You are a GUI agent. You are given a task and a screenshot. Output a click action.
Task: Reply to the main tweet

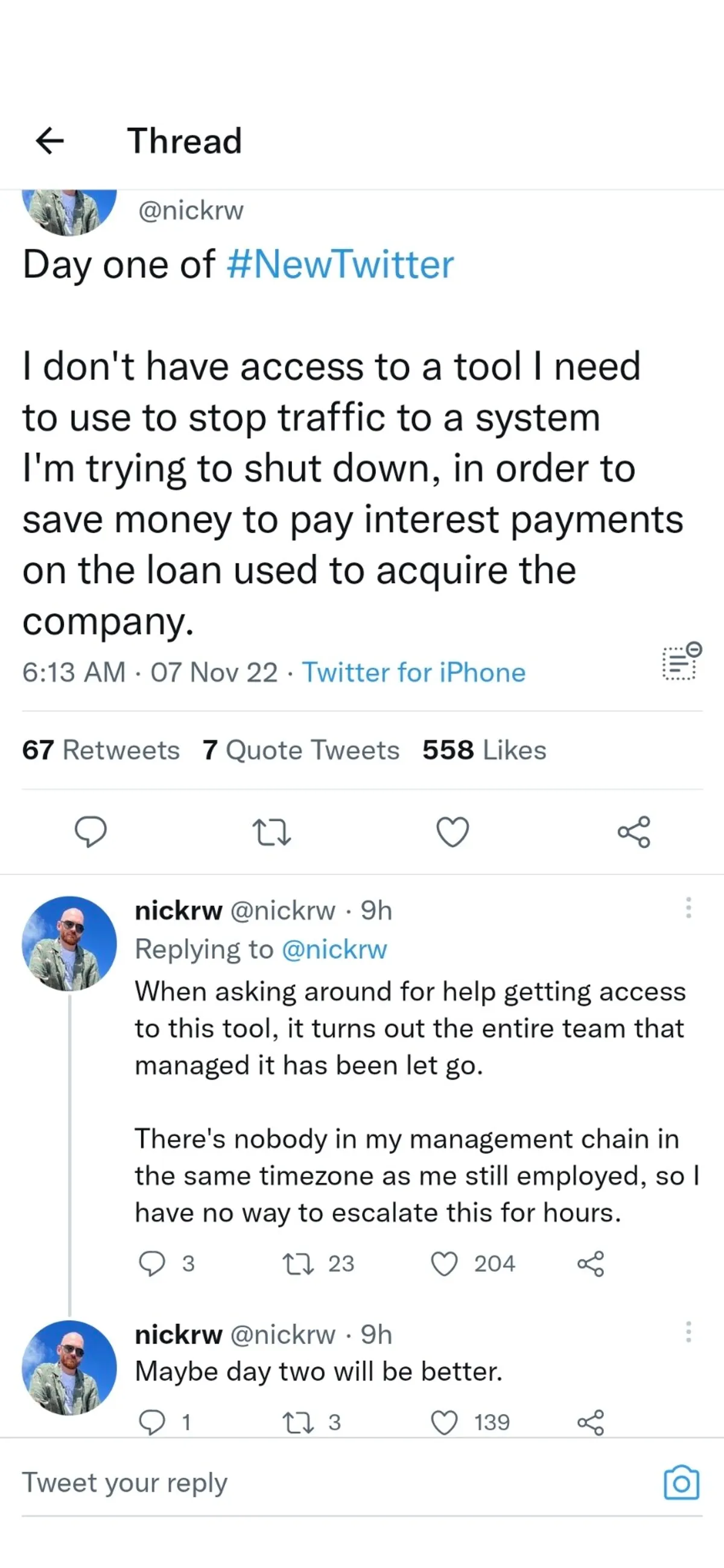tap(90, 832)
